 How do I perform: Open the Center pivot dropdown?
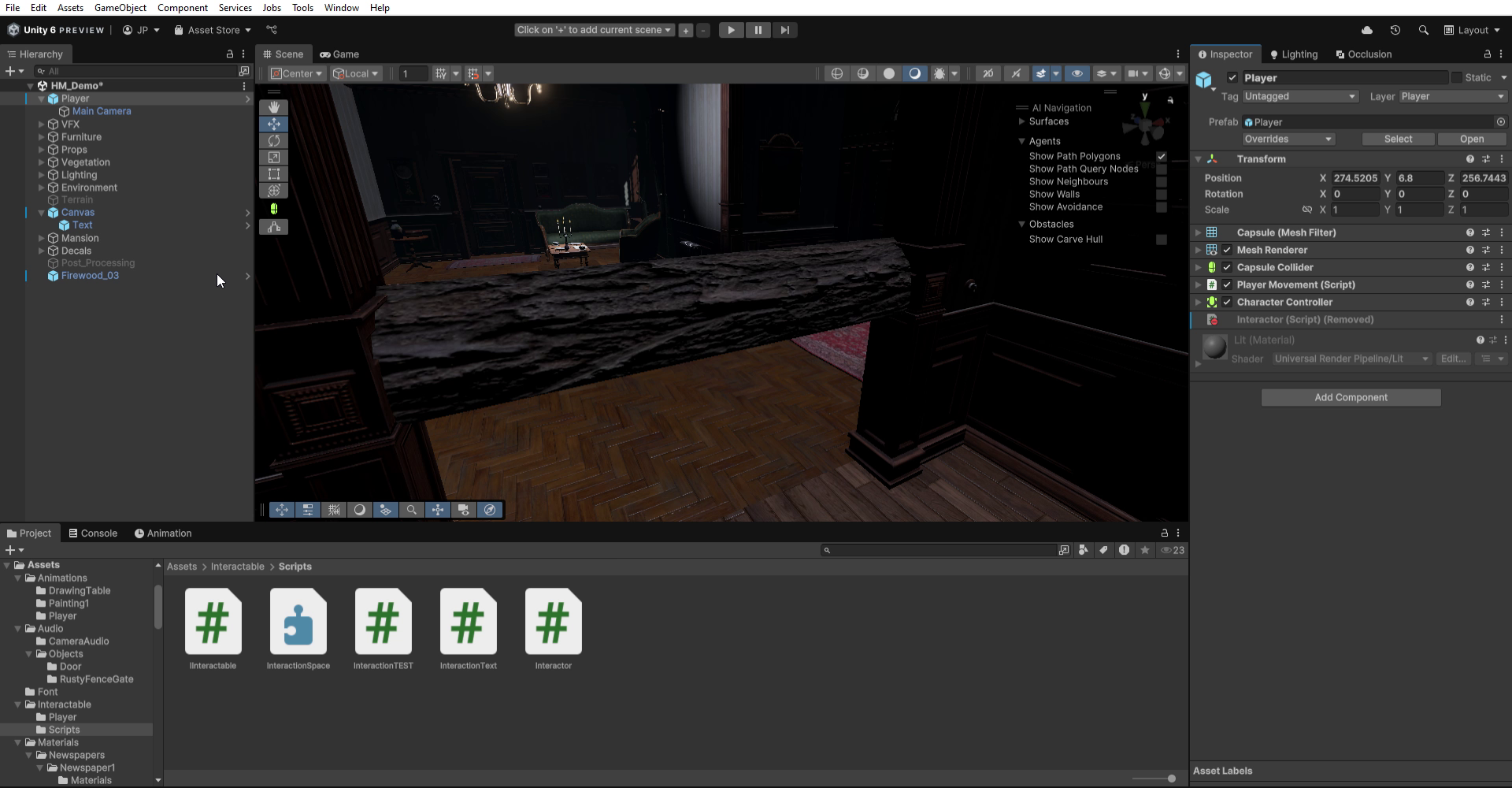coord(296,73)
